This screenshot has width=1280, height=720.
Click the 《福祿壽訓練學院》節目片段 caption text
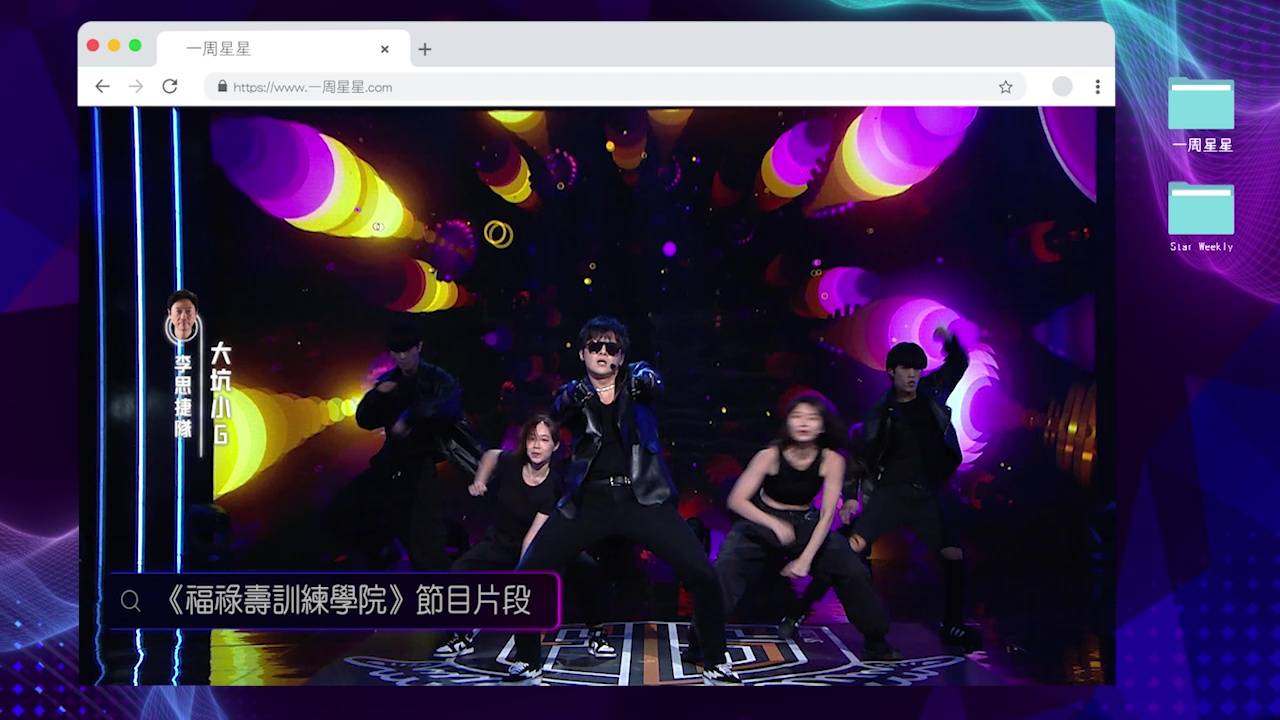[x=345, y=600]
